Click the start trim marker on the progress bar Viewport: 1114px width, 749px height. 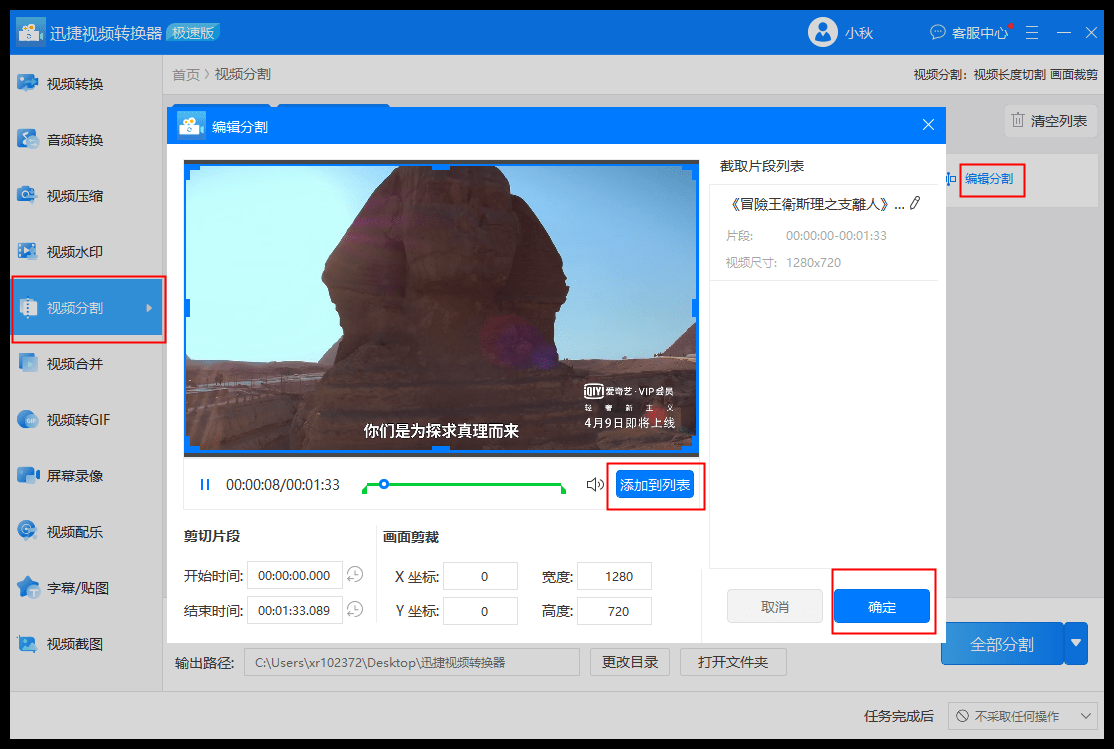(364, 489)
